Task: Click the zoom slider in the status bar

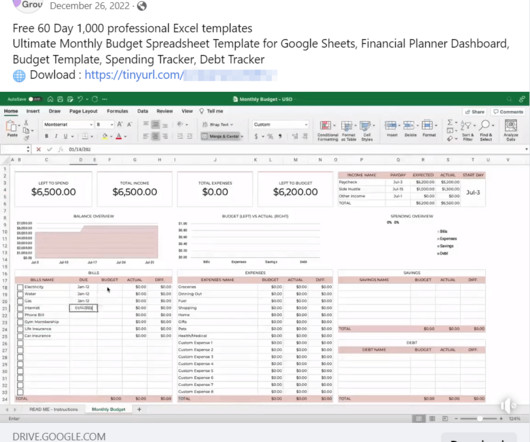Action: [479, 419]
